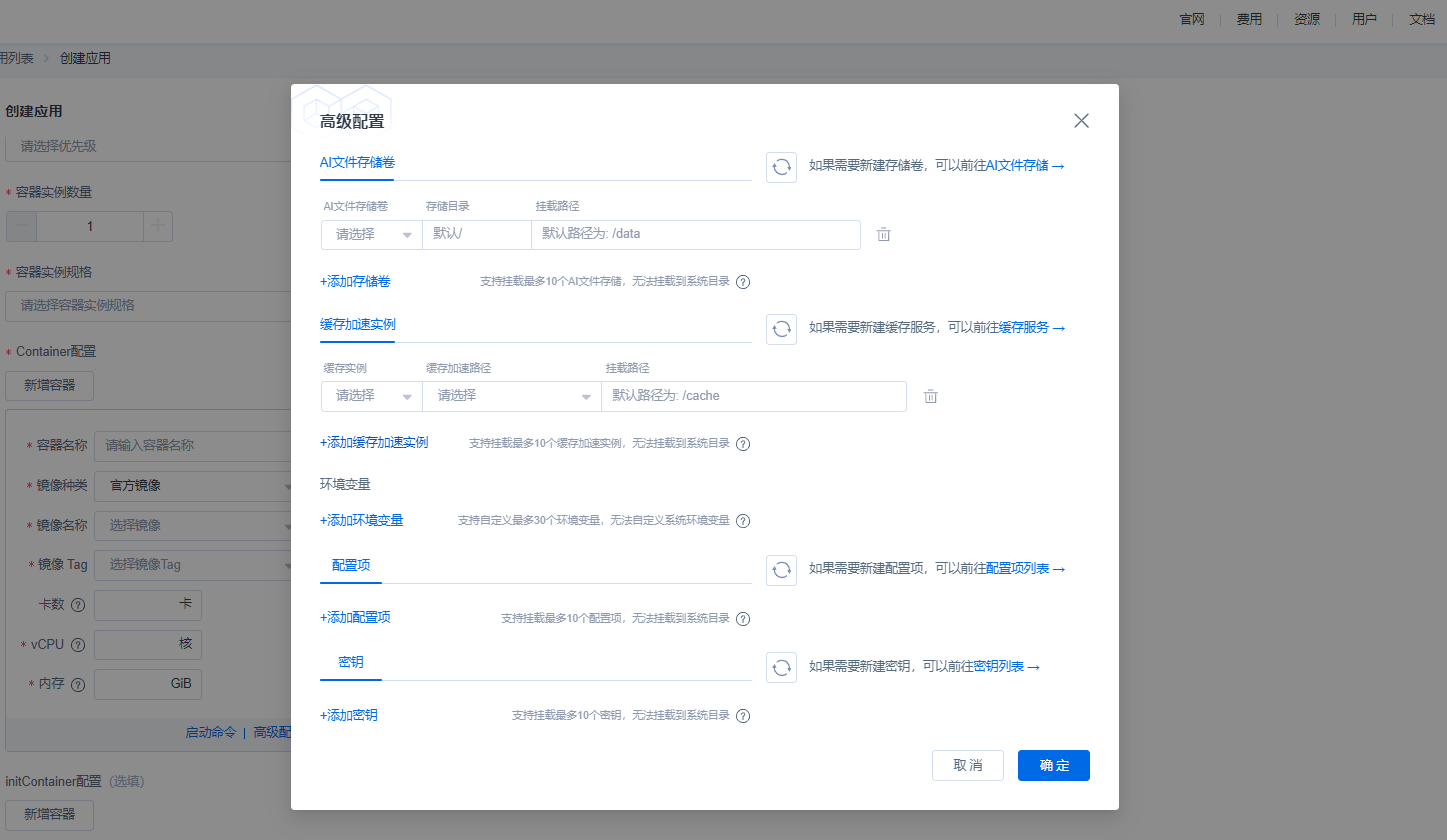Refresh the AI文件存储卷 list
The image size is (1447, 840).
[x=781, y=167]
